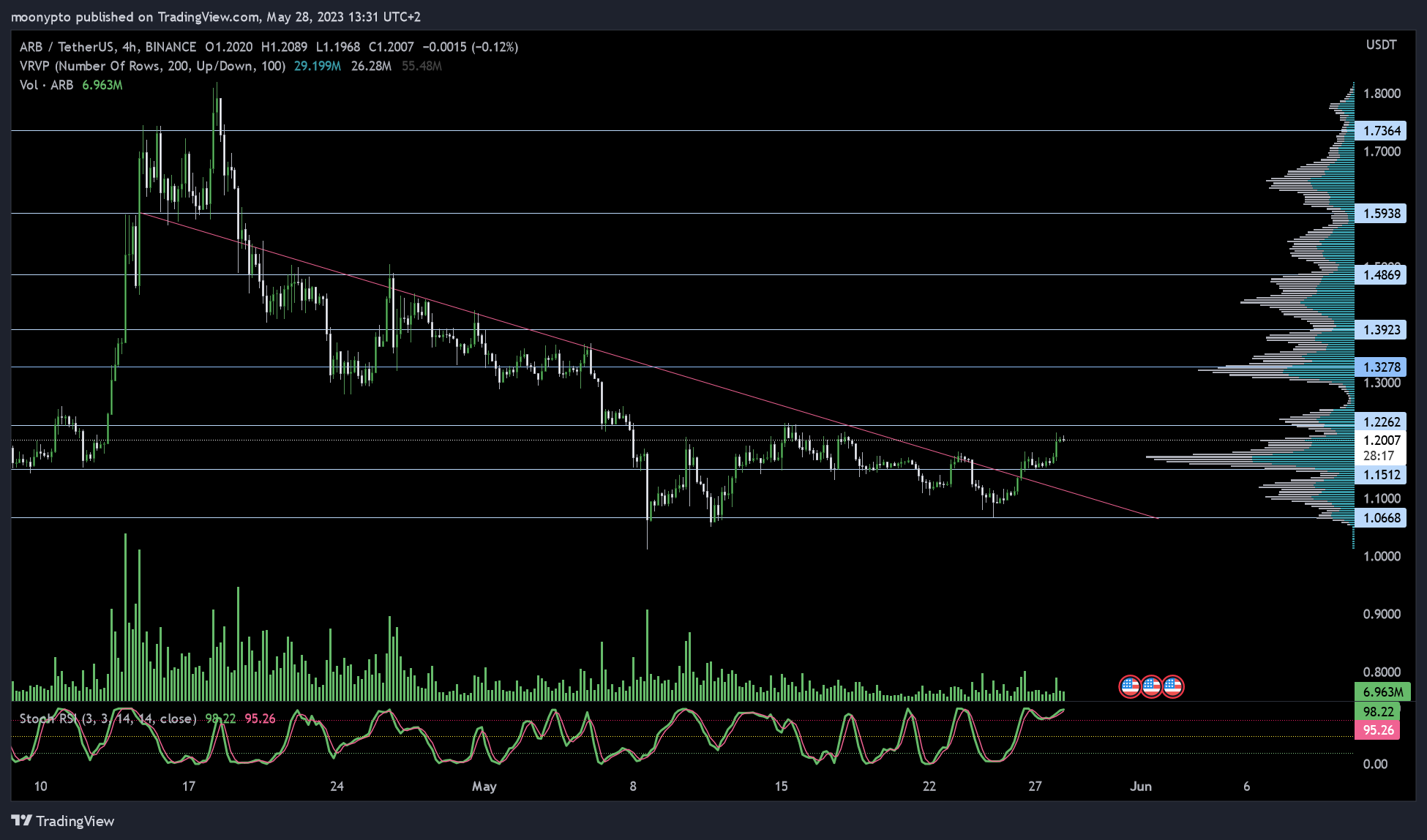The width and height of the screenshot is (1427, 840).
Task: Click the change value −0.0015 (−0.12%)
Action: pyautogui.click(x=471, y=47)
